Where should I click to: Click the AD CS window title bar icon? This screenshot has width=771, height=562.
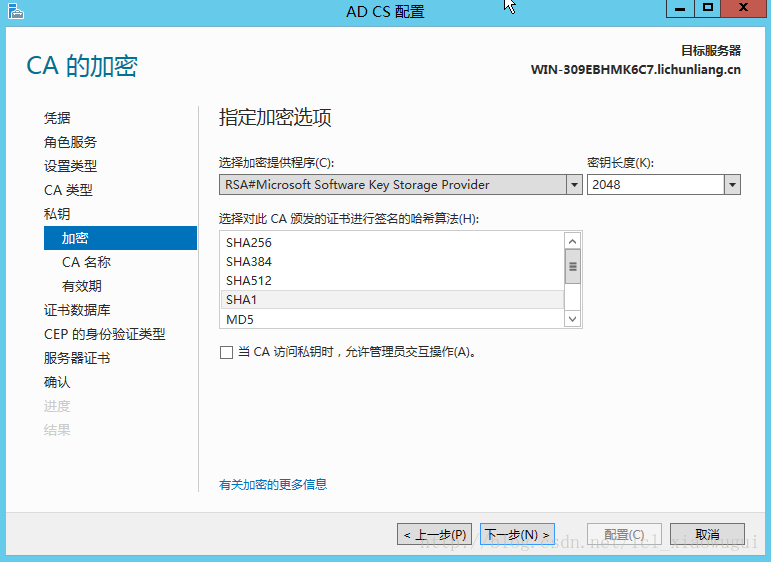click(16, 11)
